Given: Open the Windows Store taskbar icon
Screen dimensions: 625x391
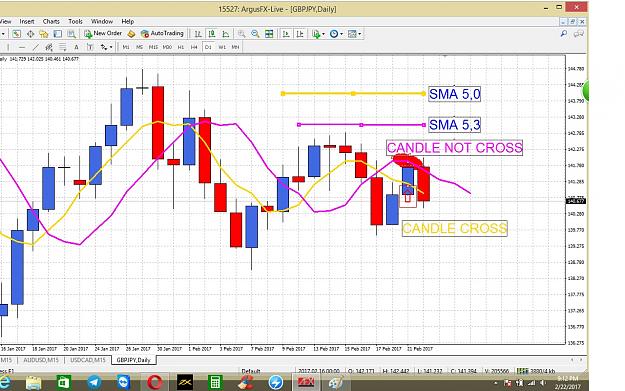Looking at the screenshot, I should 64,383.
